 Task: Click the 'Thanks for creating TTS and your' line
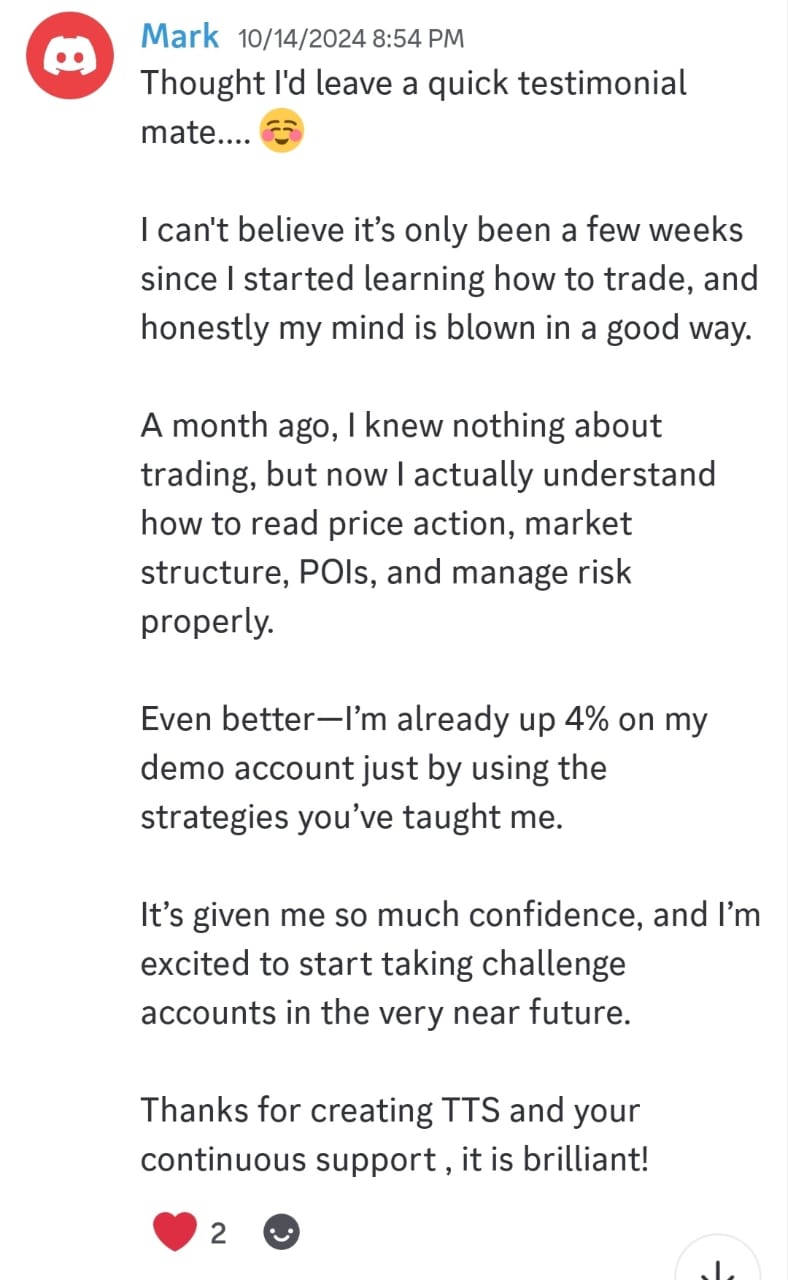(390, 1111)
